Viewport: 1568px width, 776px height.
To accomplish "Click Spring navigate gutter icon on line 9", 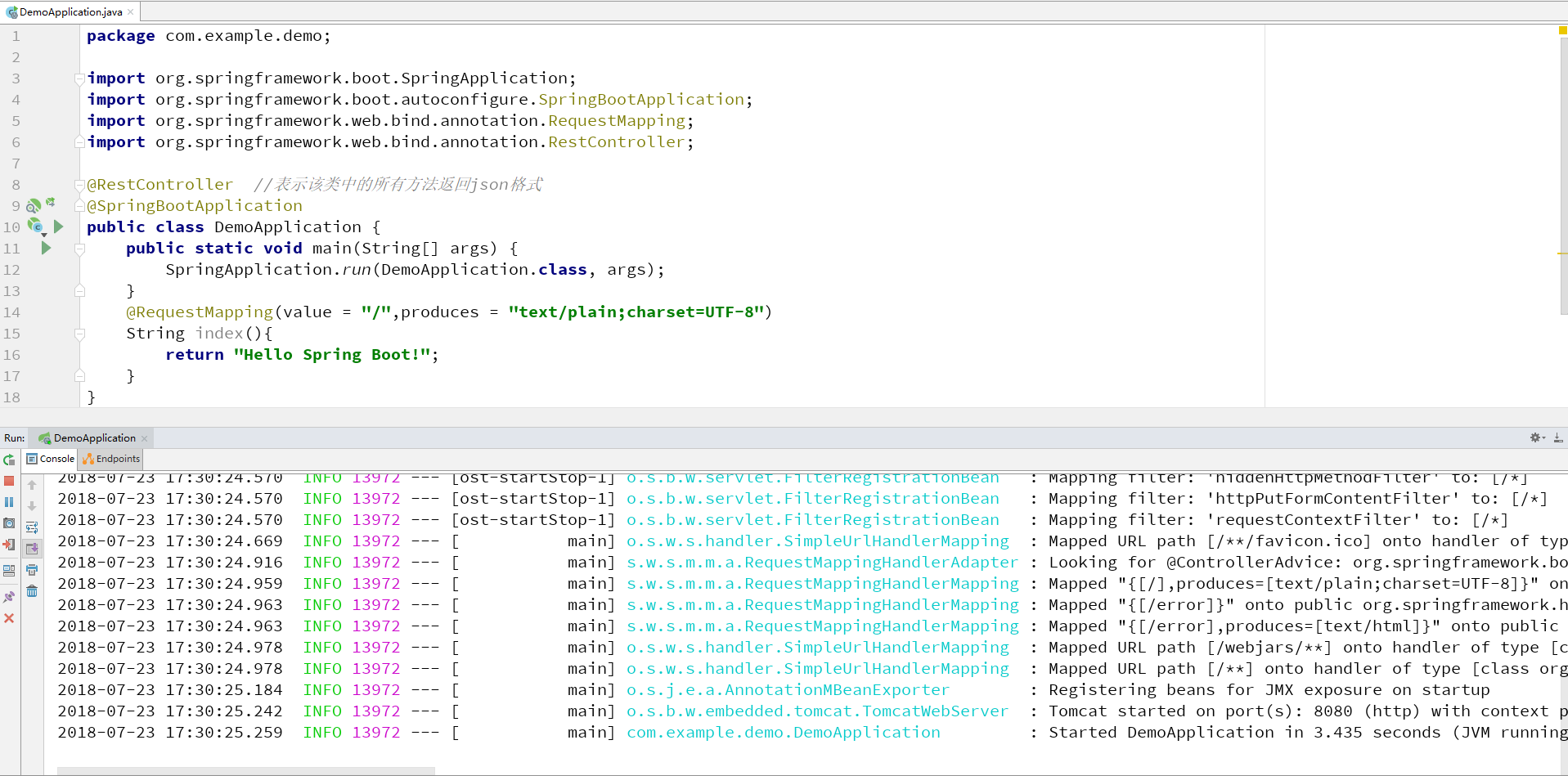I will coord(51,202).
